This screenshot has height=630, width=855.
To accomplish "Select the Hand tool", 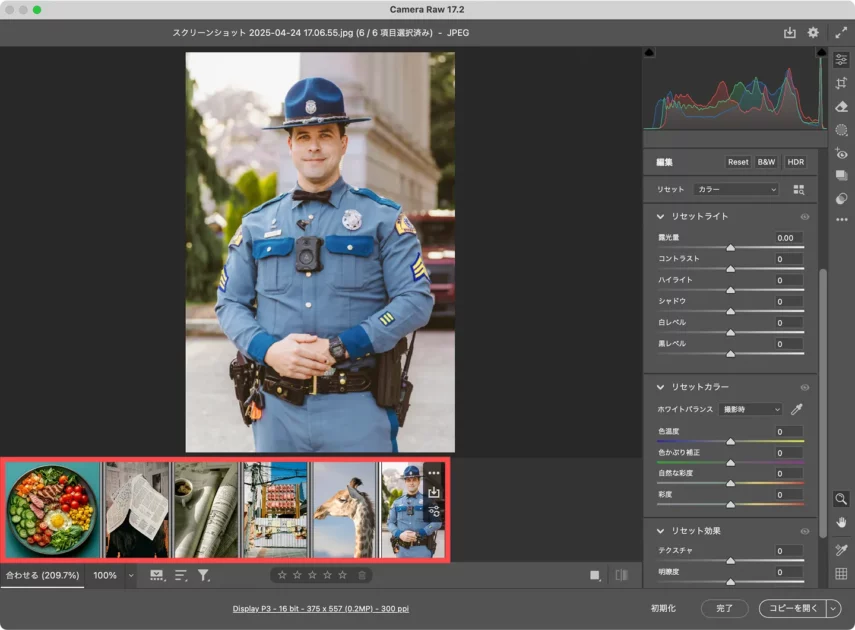I will click(x=841, y=521).
